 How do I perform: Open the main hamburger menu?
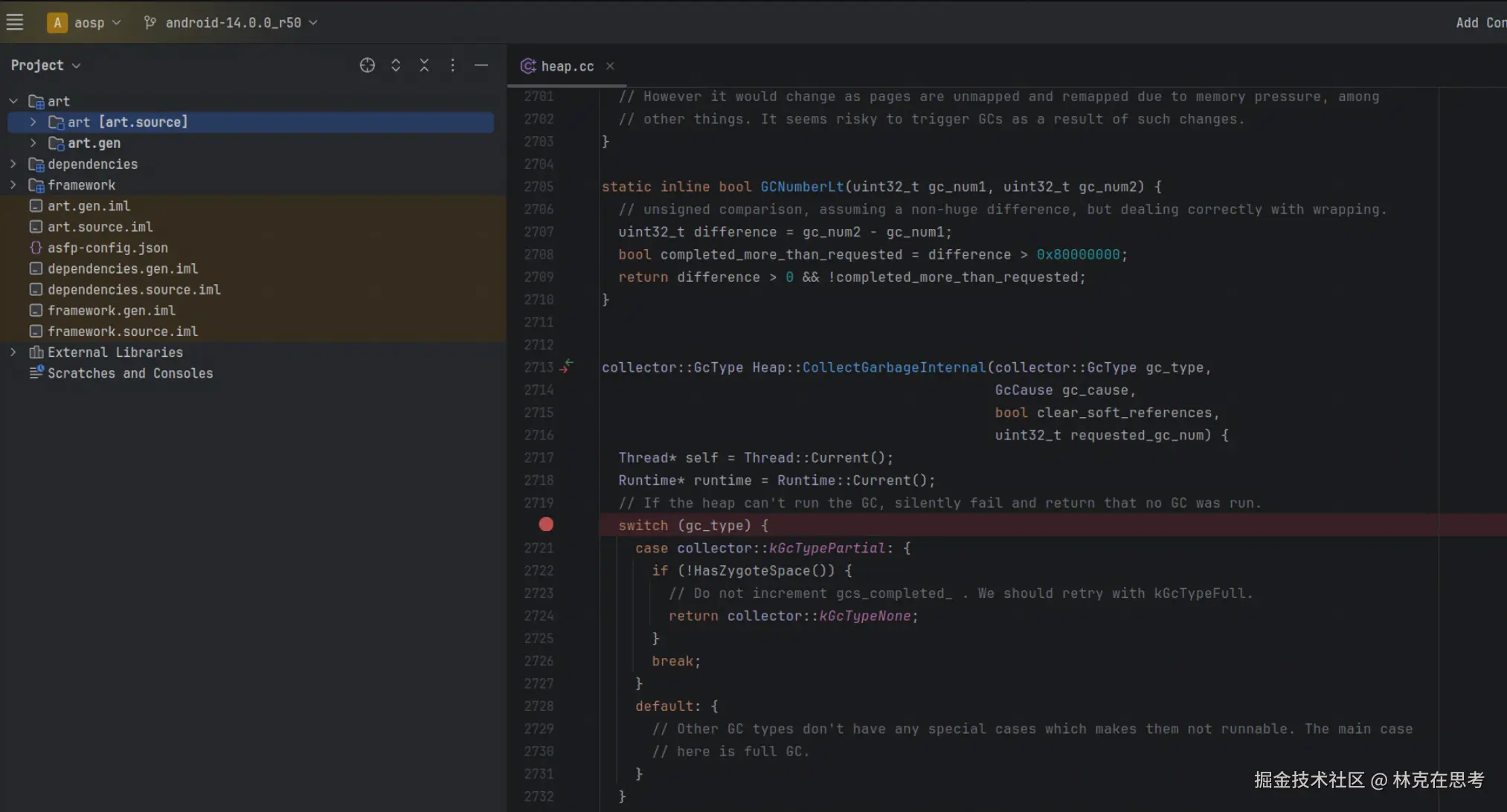pyautogui.click(x=15, y=22)
